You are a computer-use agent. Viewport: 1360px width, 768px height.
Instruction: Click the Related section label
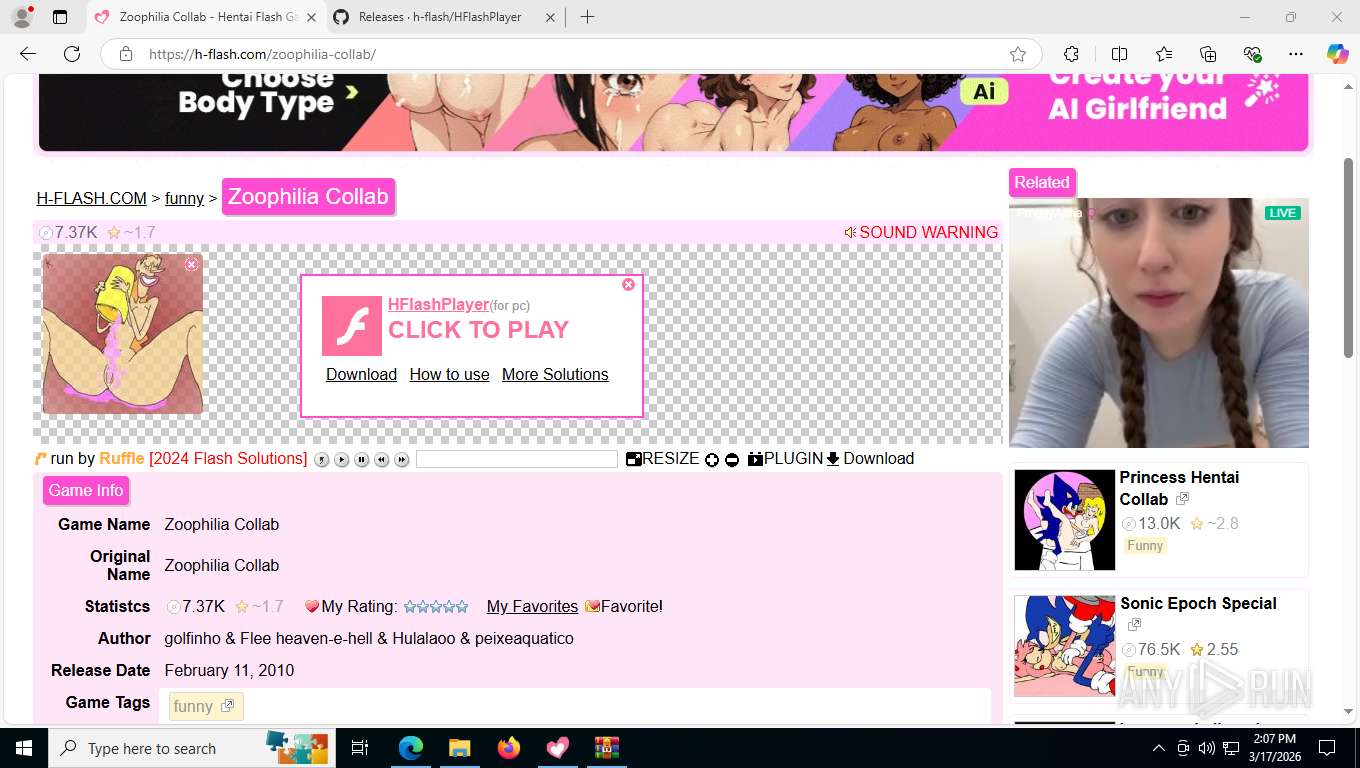click(x=1042, y=182)
